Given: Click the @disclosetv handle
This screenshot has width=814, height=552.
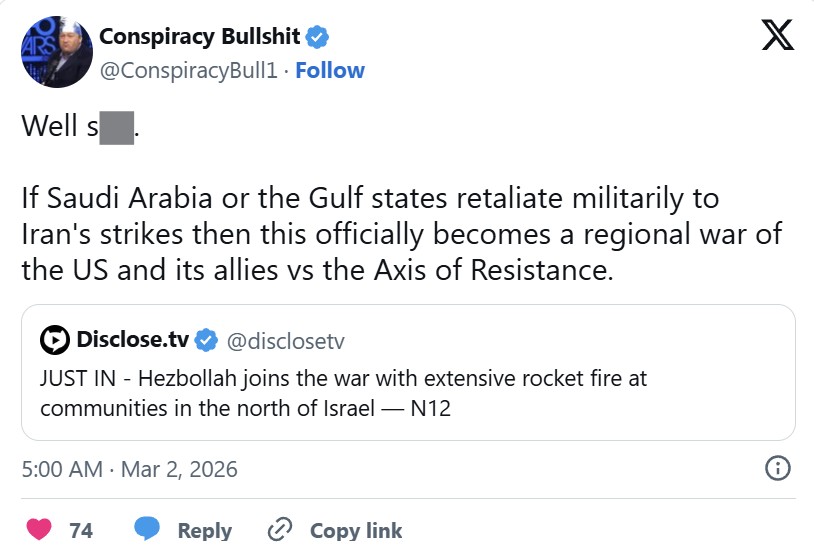Looking at the screenshot, I should click(x=286, y=341).
